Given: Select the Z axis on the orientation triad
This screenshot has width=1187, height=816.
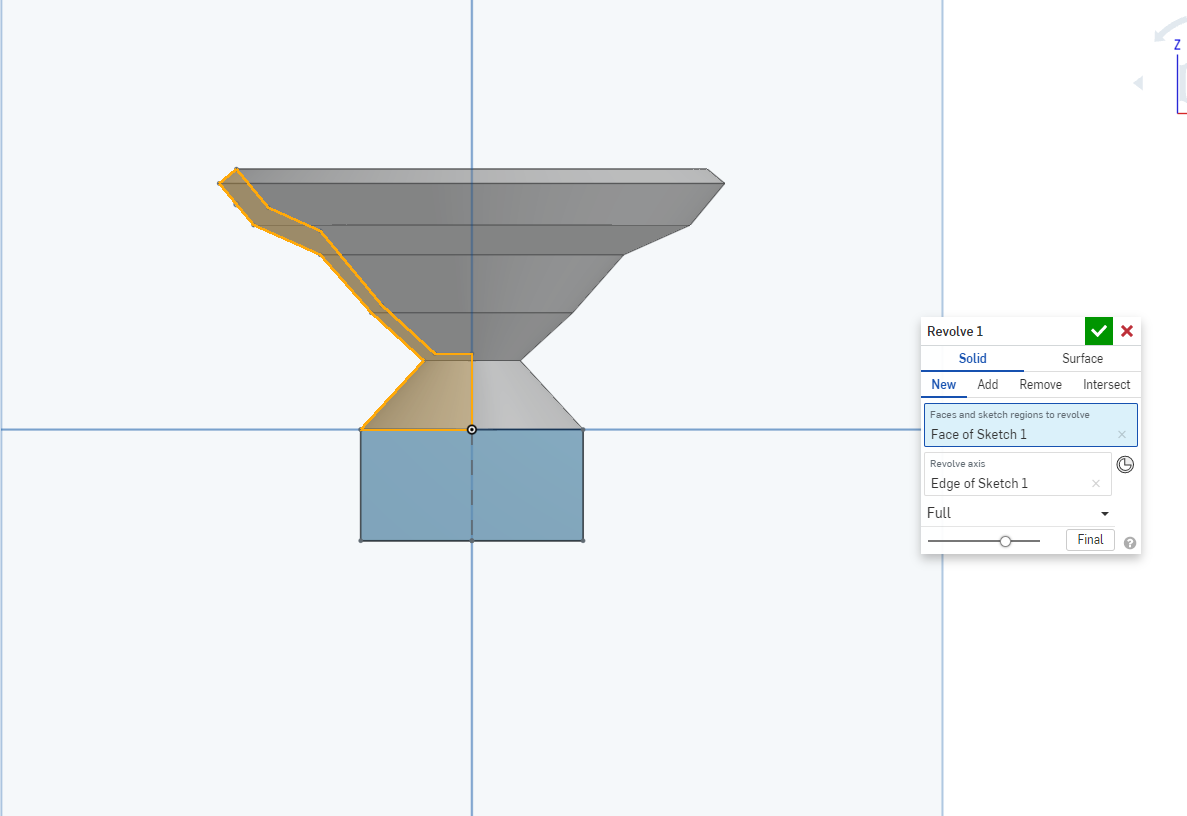Looking at the screenshot, I should (1174, 45).
